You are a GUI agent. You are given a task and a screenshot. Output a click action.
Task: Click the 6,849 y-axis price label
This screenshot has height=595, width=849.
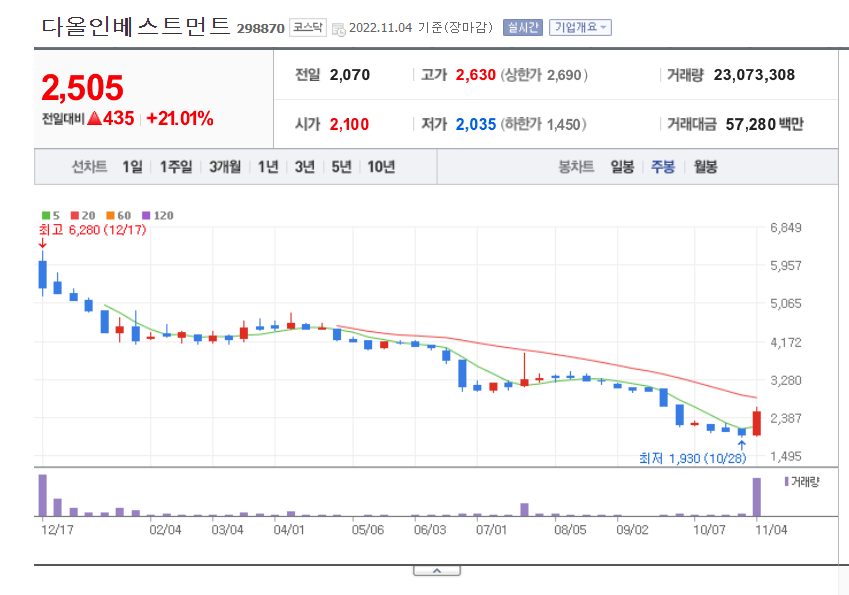786,228
